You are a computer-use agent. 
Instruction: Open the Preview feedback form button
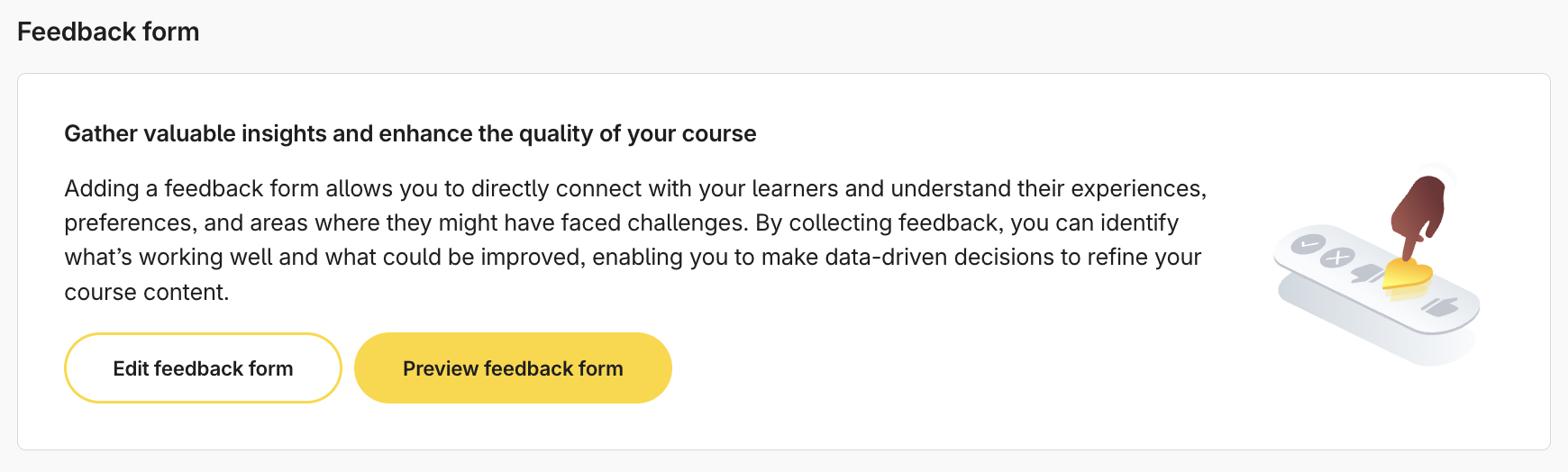pos(513,368)
